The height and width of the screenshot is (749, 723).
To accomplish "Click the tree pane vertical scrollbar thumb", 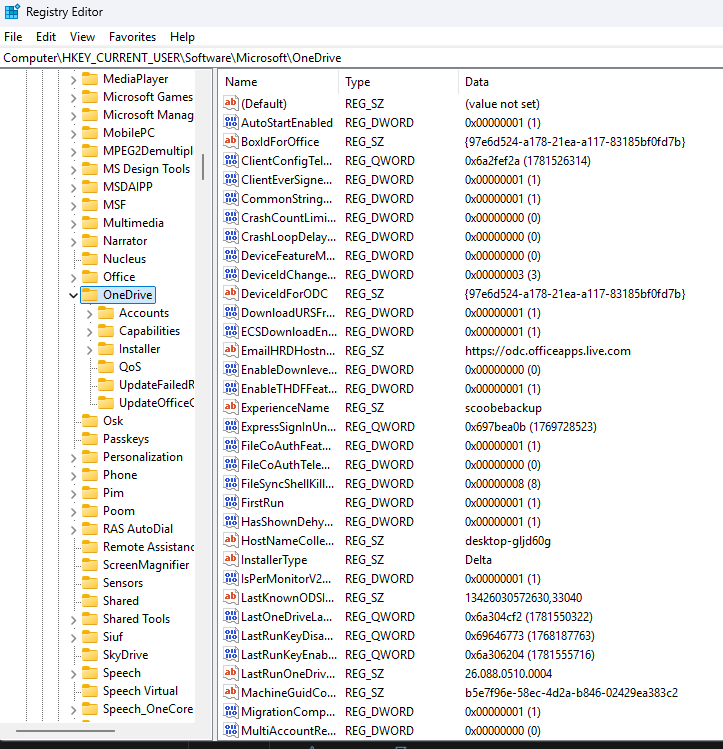I will point(203,167).
